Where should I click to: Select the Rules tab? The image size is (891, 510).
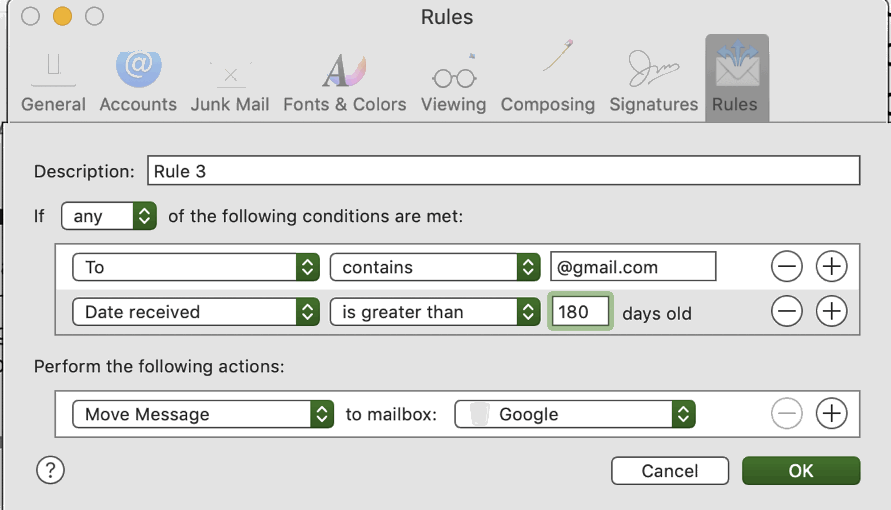click(736, 80)
